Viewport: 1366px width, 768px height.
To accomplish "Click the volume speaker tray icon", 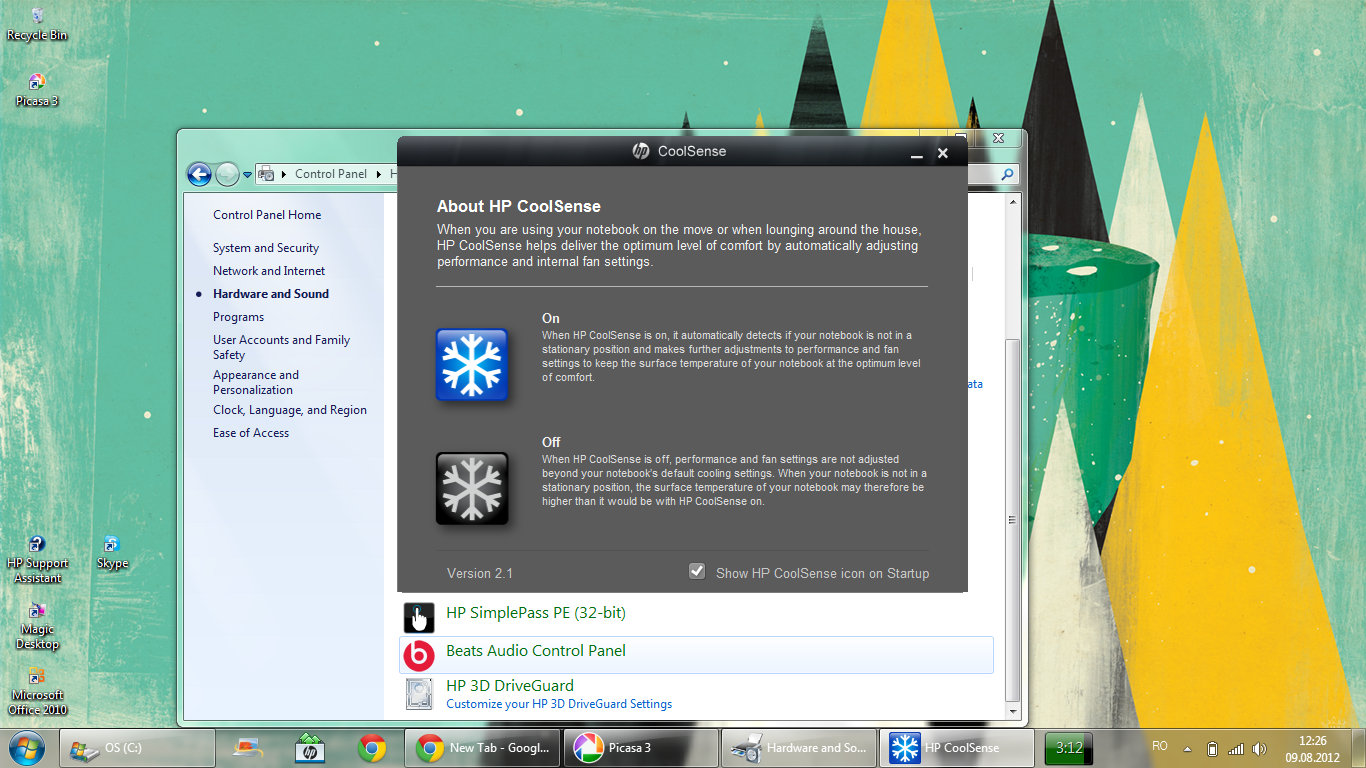I will tap(1259, 748).
